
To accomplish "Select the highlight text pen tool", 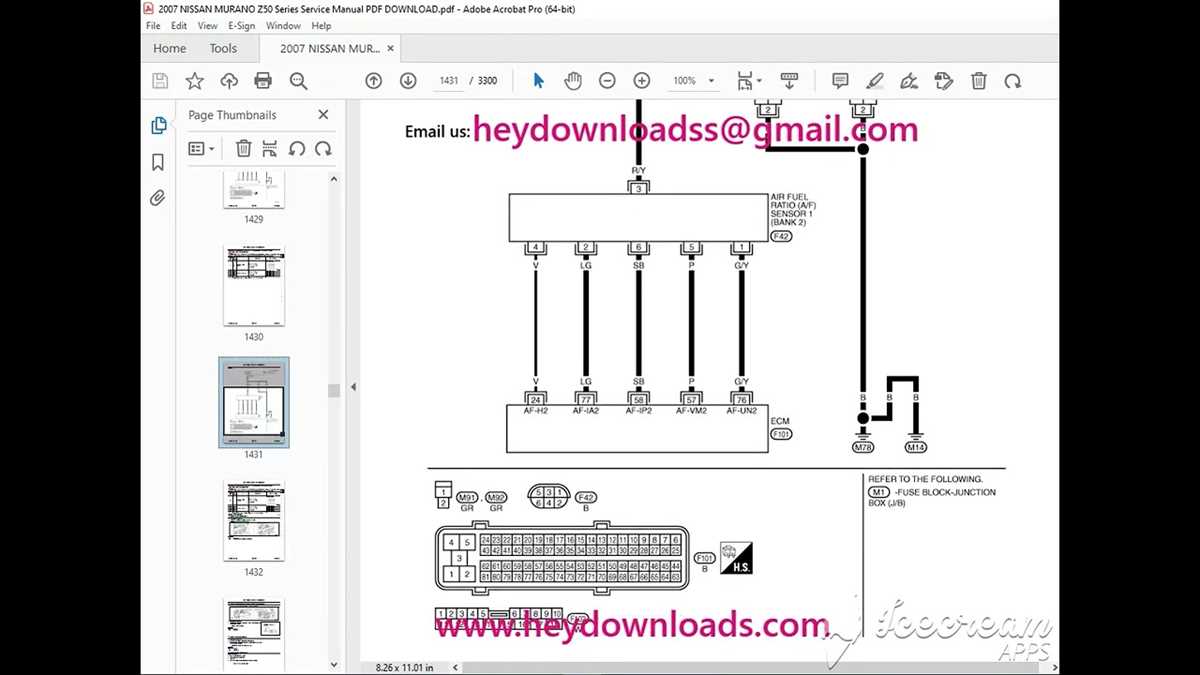I will [875, 81].
